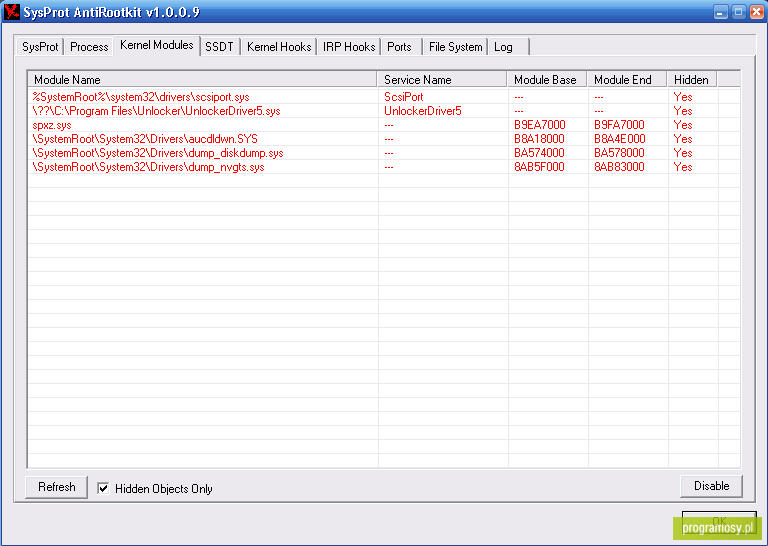This screenshot has width=768, height=546.
Task: Open the File System tab
Action: coord(456,47)
